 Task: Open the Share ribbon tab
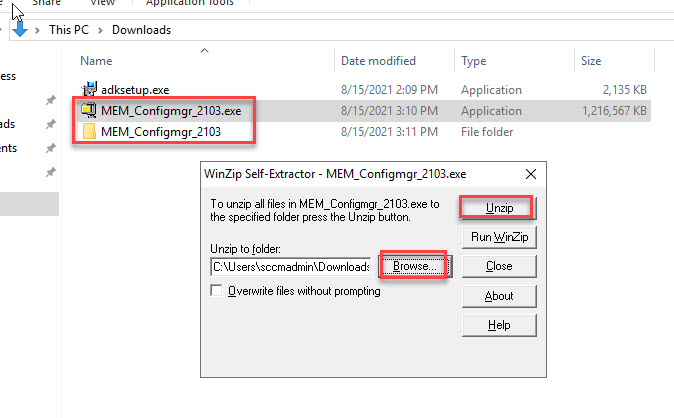(x=46, y=4)
